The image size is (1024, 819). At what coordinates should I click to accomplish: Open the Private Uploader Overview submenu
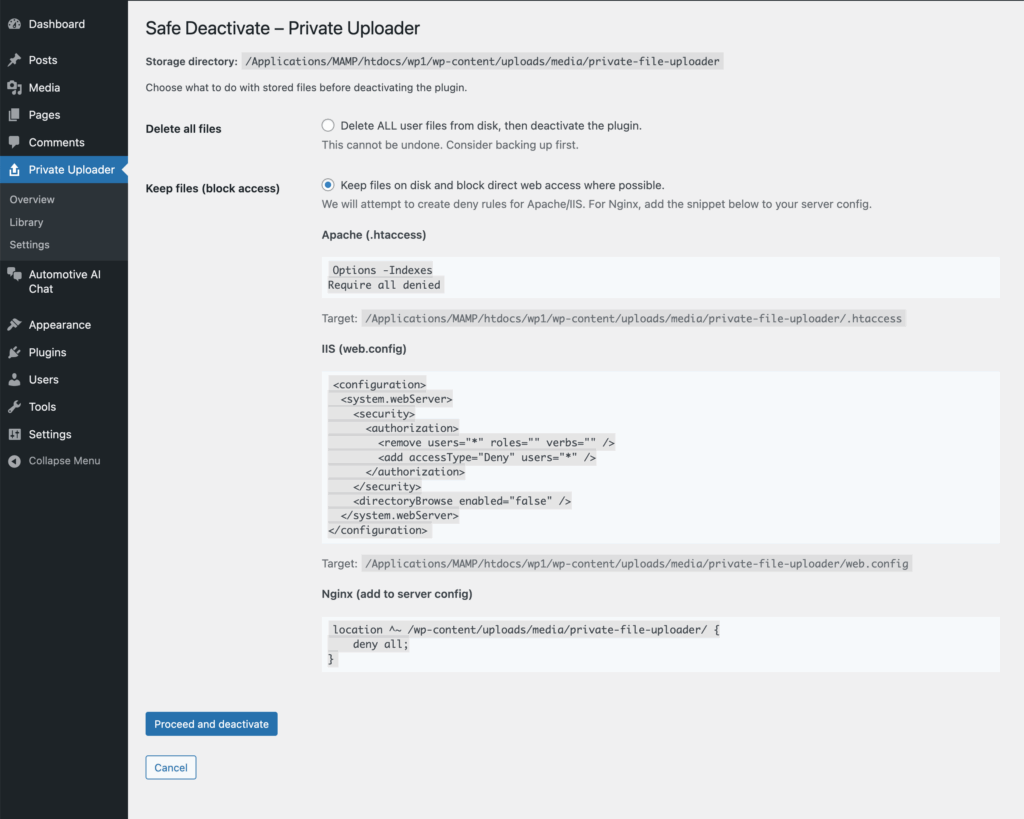tap(32, 200)
